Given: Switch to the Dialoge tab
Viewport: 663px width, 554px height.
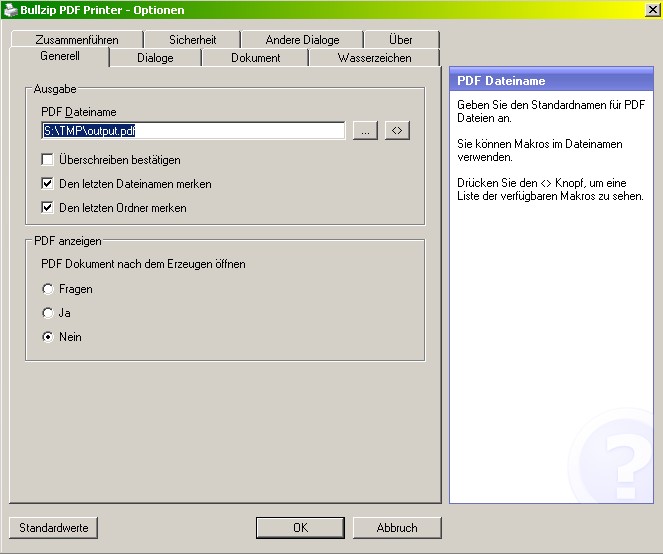Looking at the screenshot, I should pyautogui.click(x=155, y=58).
